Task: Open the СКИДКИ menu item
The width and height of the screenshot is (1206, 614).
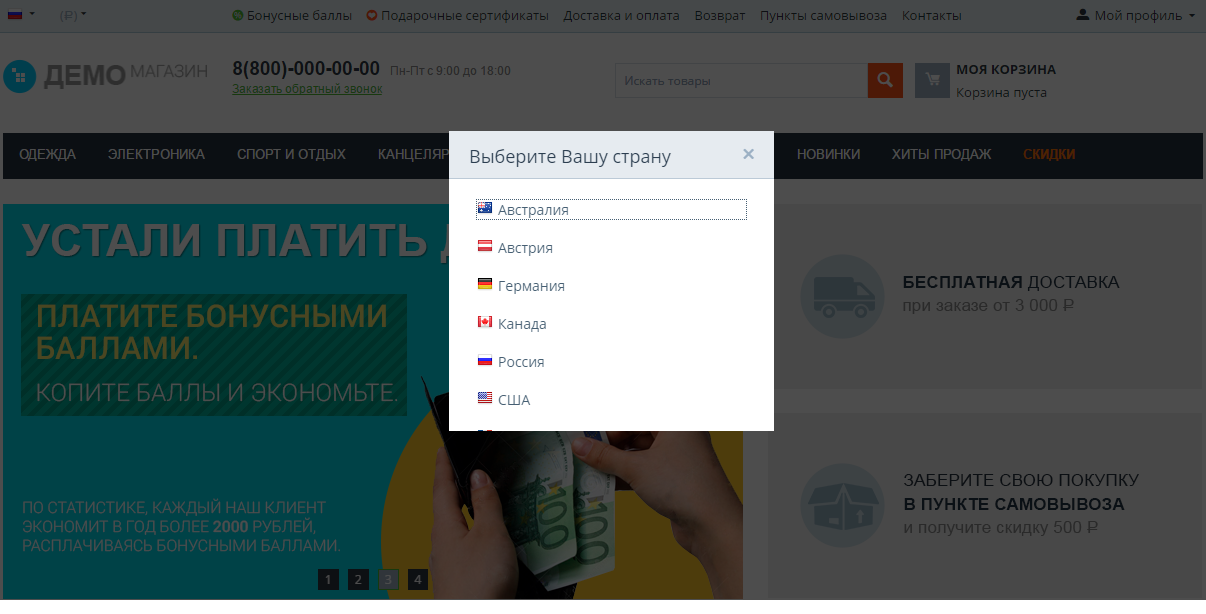Action: [1049, 154]
